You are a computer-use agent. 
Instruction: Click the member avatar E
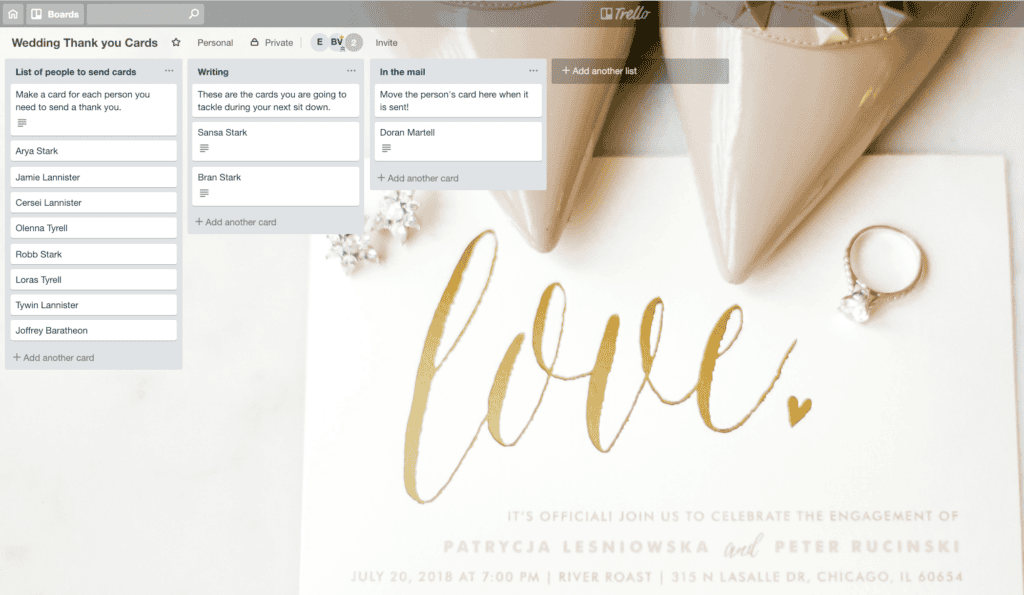[x=319, y=42]
